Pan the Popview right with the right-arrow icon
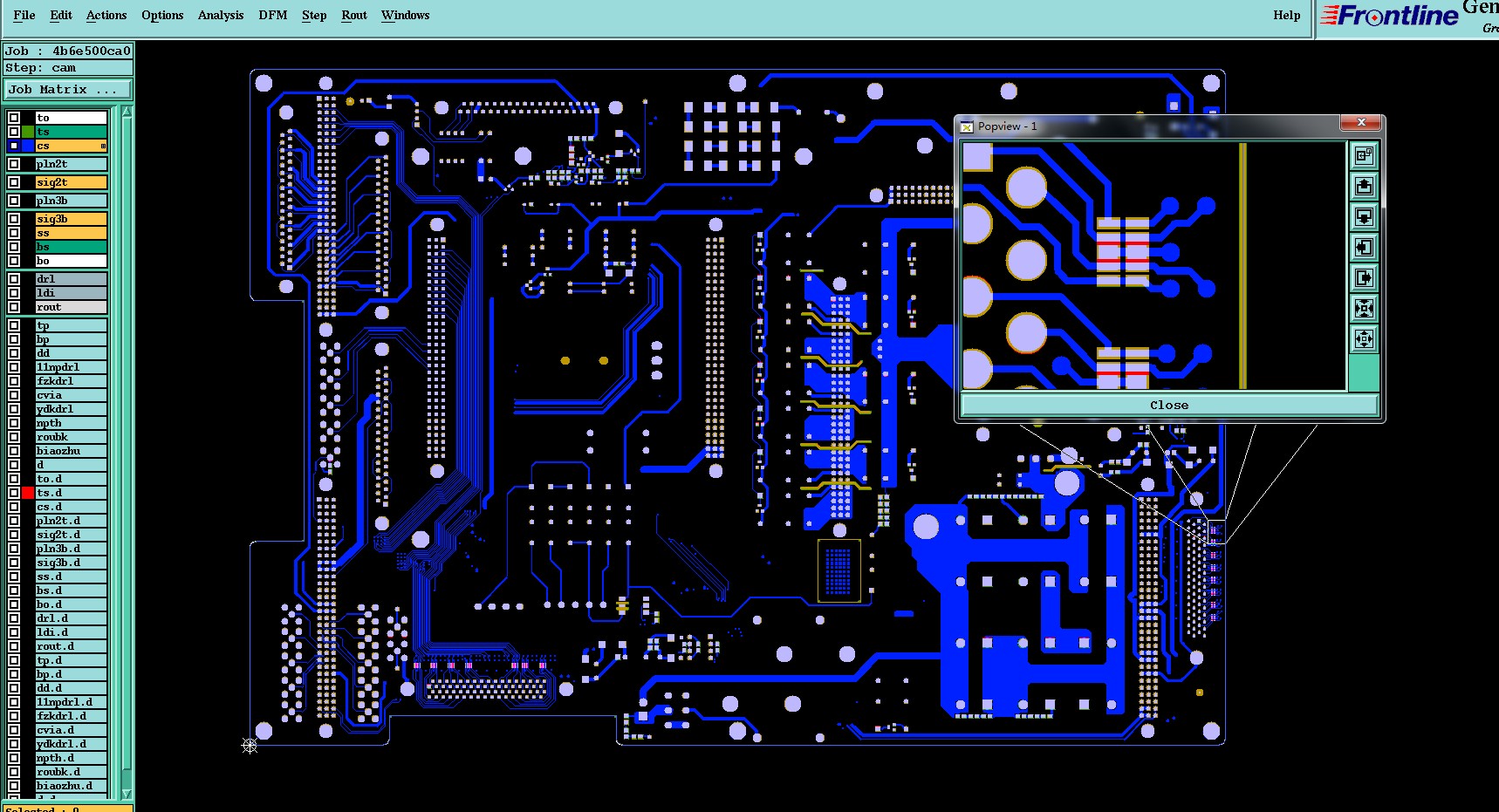 coord(1364,278)
